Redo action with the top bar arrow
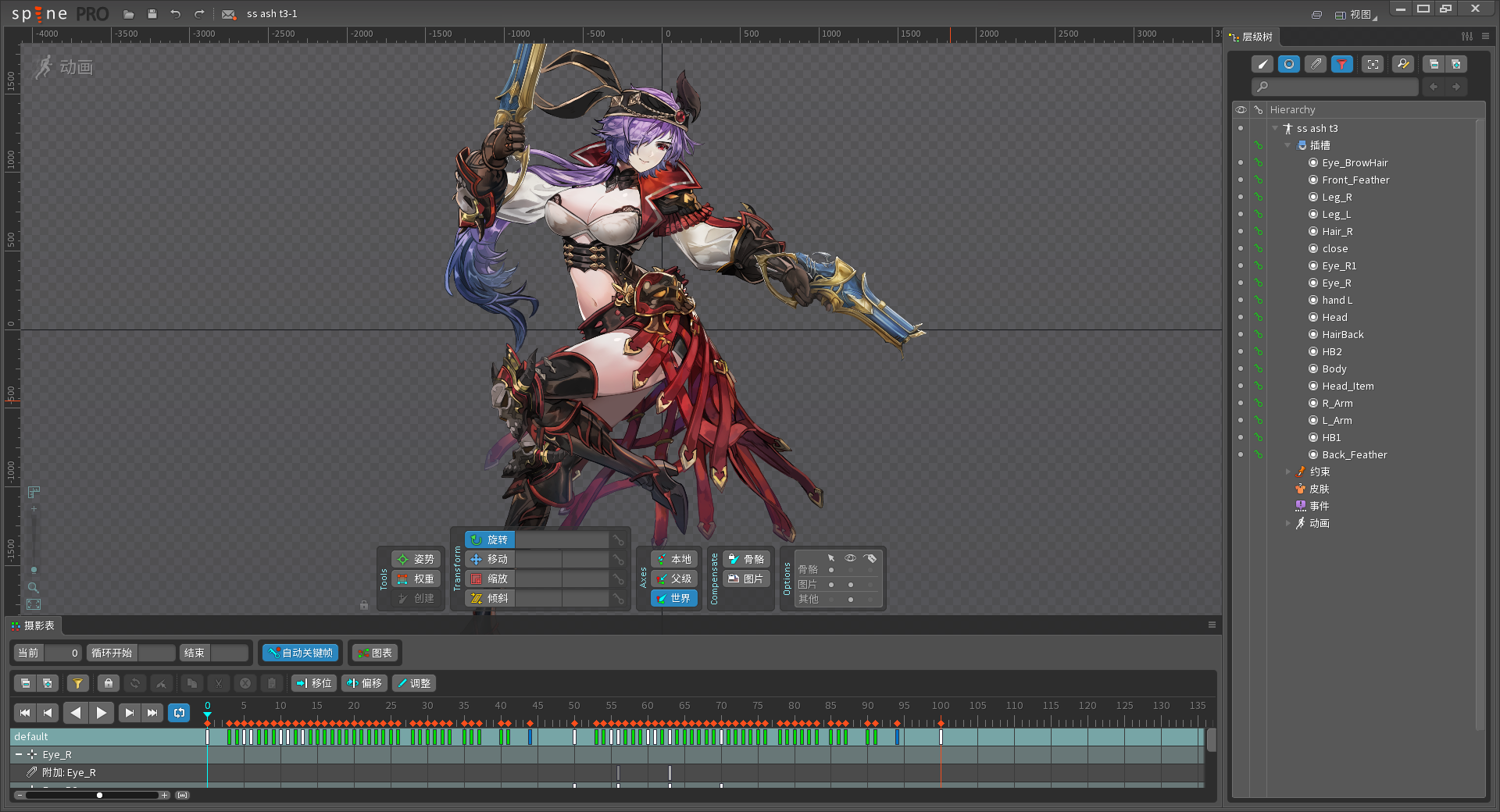This screenshot has width=1500, height=812. pyautogui.click(x=199, y=14)
